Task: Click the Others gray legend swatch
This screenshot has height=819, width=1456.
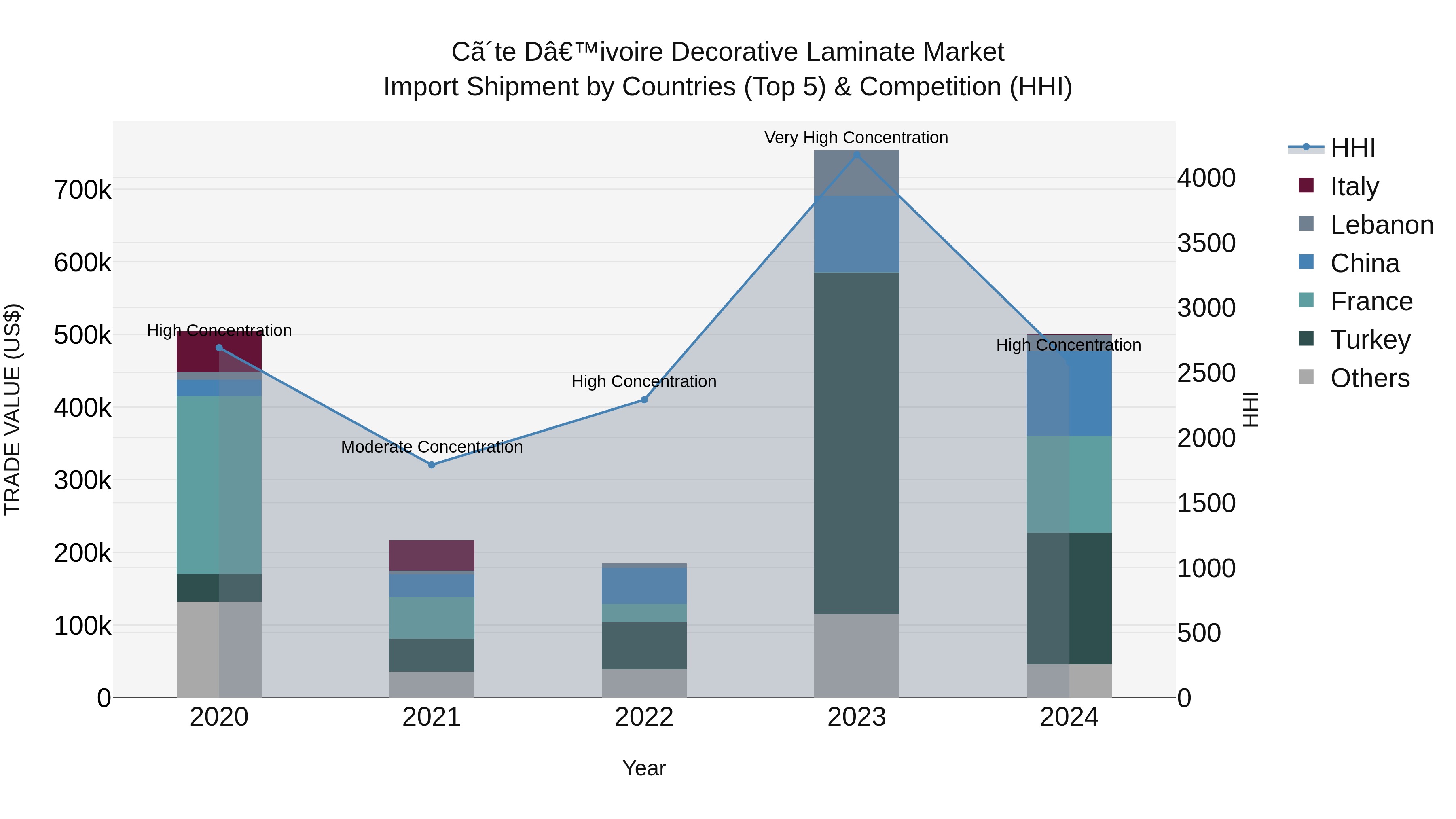Action: coord(1306,377)
